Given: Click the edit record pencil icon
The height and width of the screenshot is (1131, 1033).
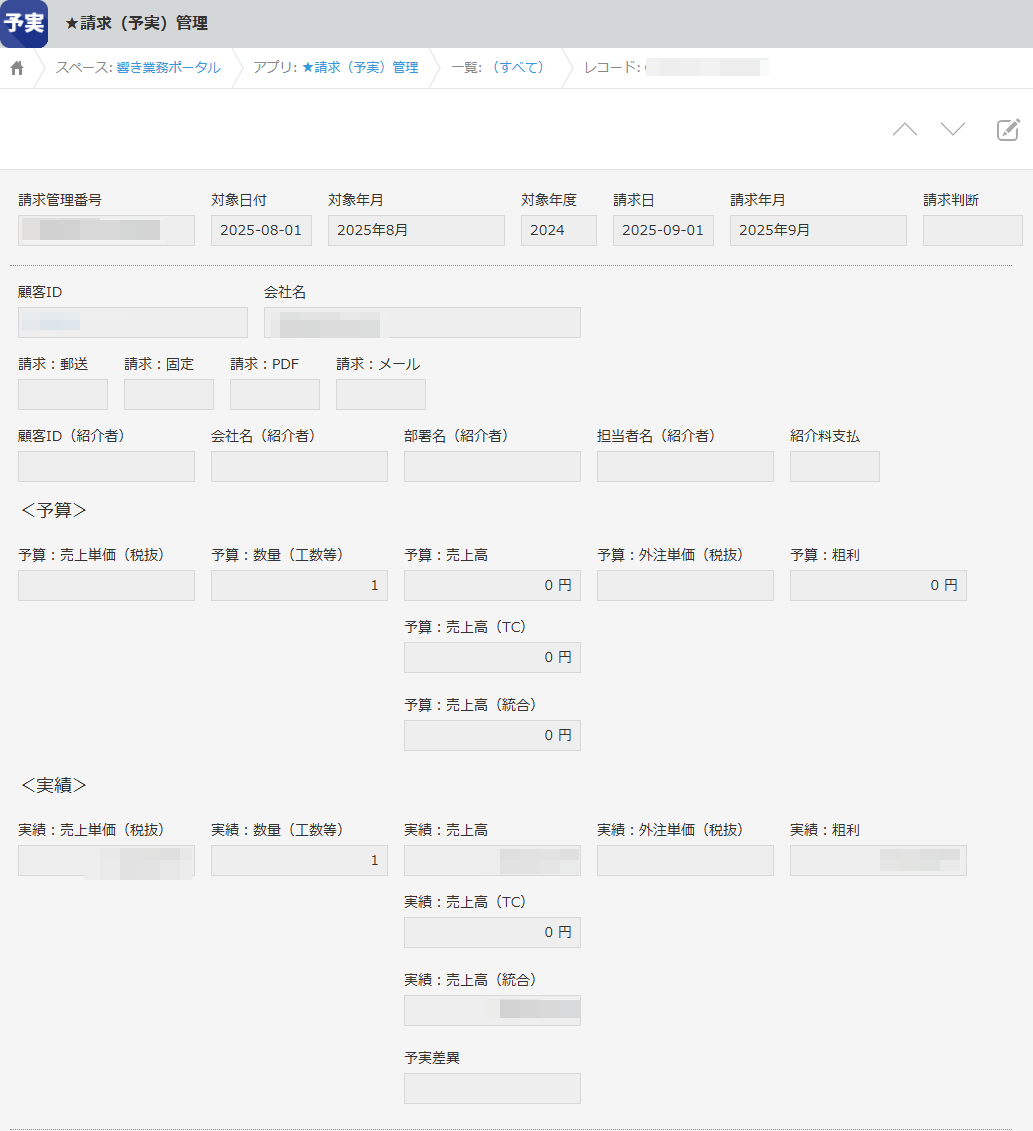Looking at the screenshot, I should pyautogui.click(x=1008, y=130).
